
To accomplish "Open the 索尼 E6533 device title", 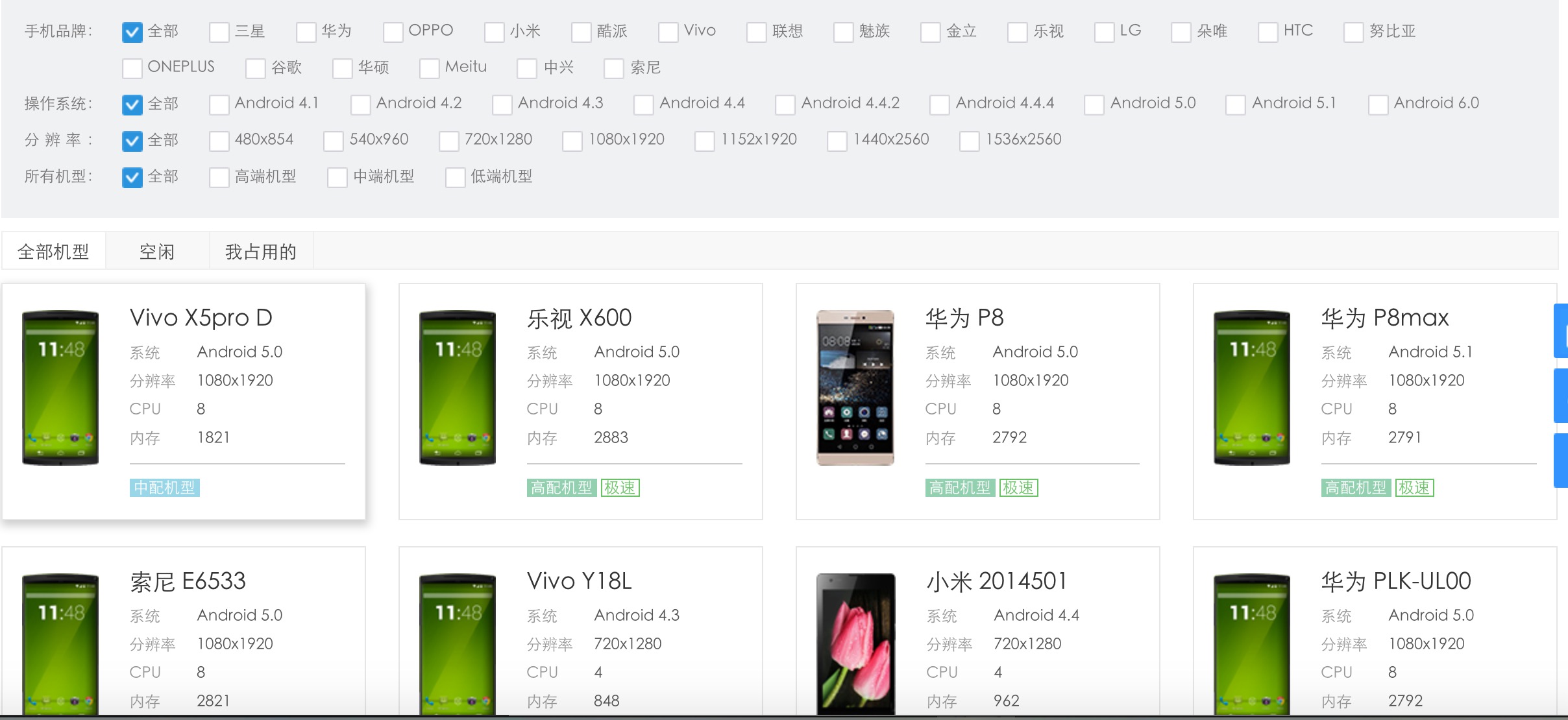I will (188, 581).
